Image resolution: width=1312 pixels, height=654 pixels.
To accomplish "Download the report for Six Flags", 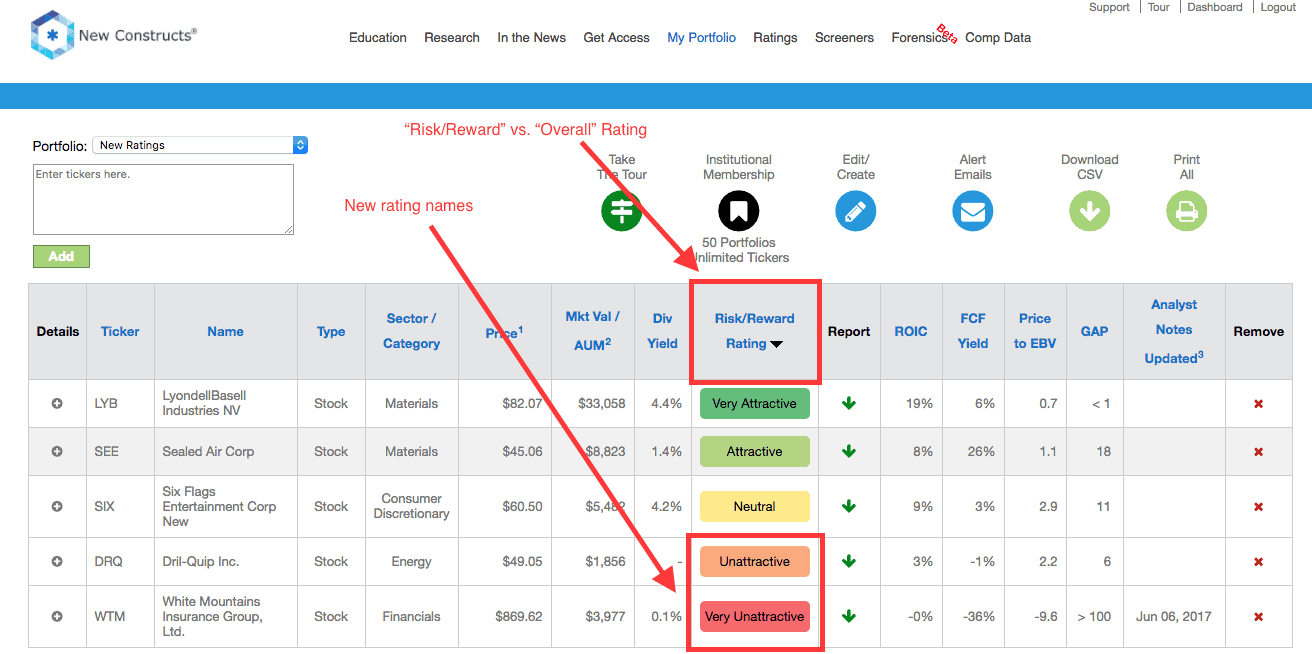I will pyautogui.click(x=849, y=506).
